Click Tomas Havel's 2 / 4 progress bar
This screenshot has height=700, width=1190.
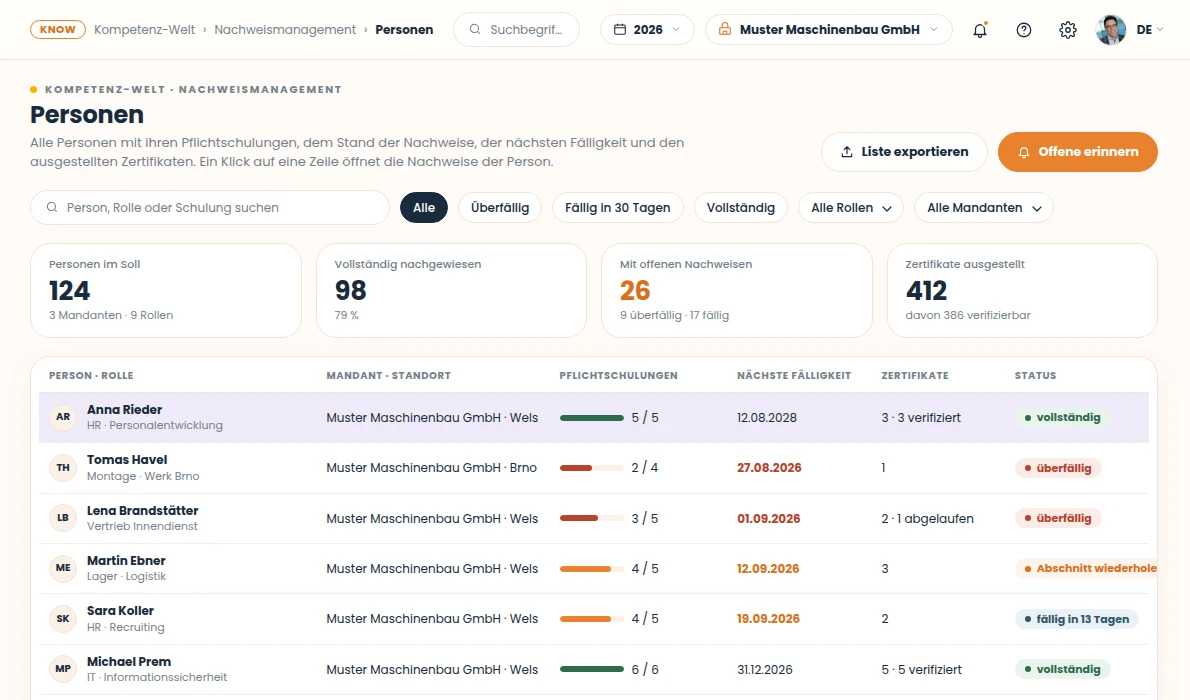(x=592, y=468)
